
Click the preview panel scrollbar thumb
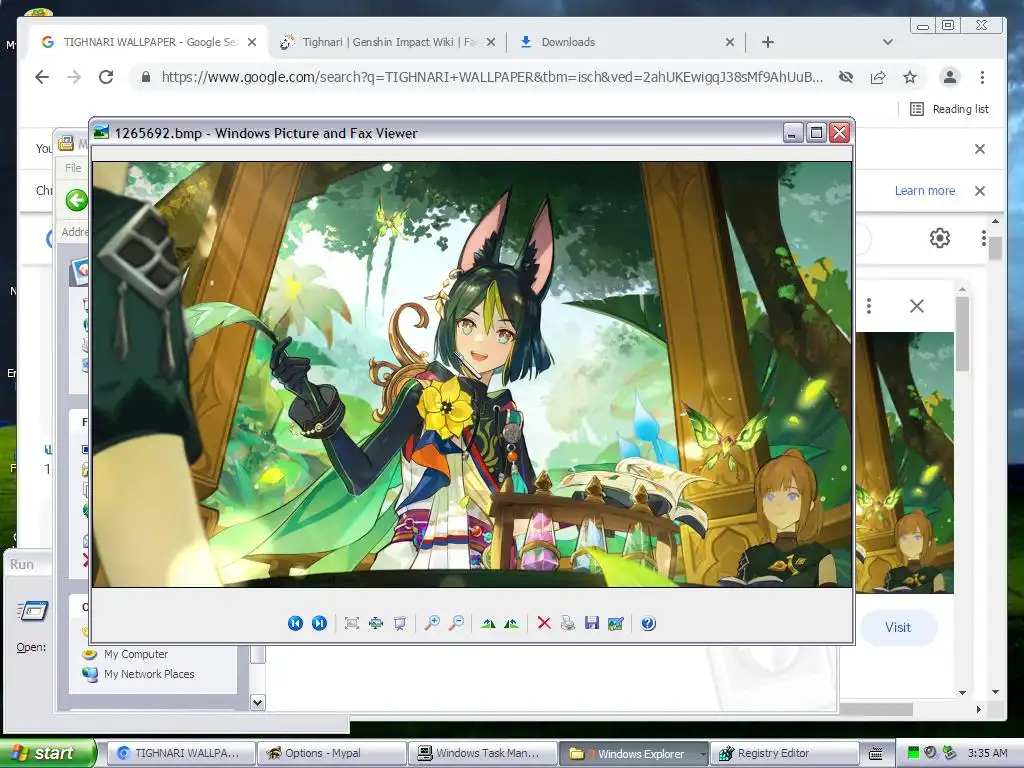point(963,334)
